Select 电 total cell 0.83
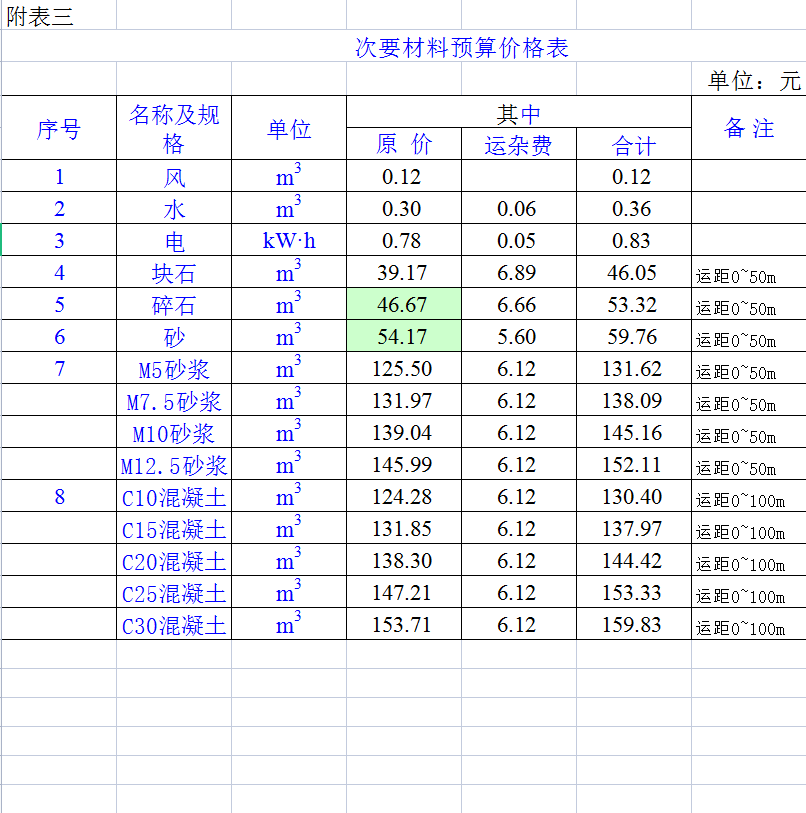This screenshot has height=813, width=806. point(634,240)
